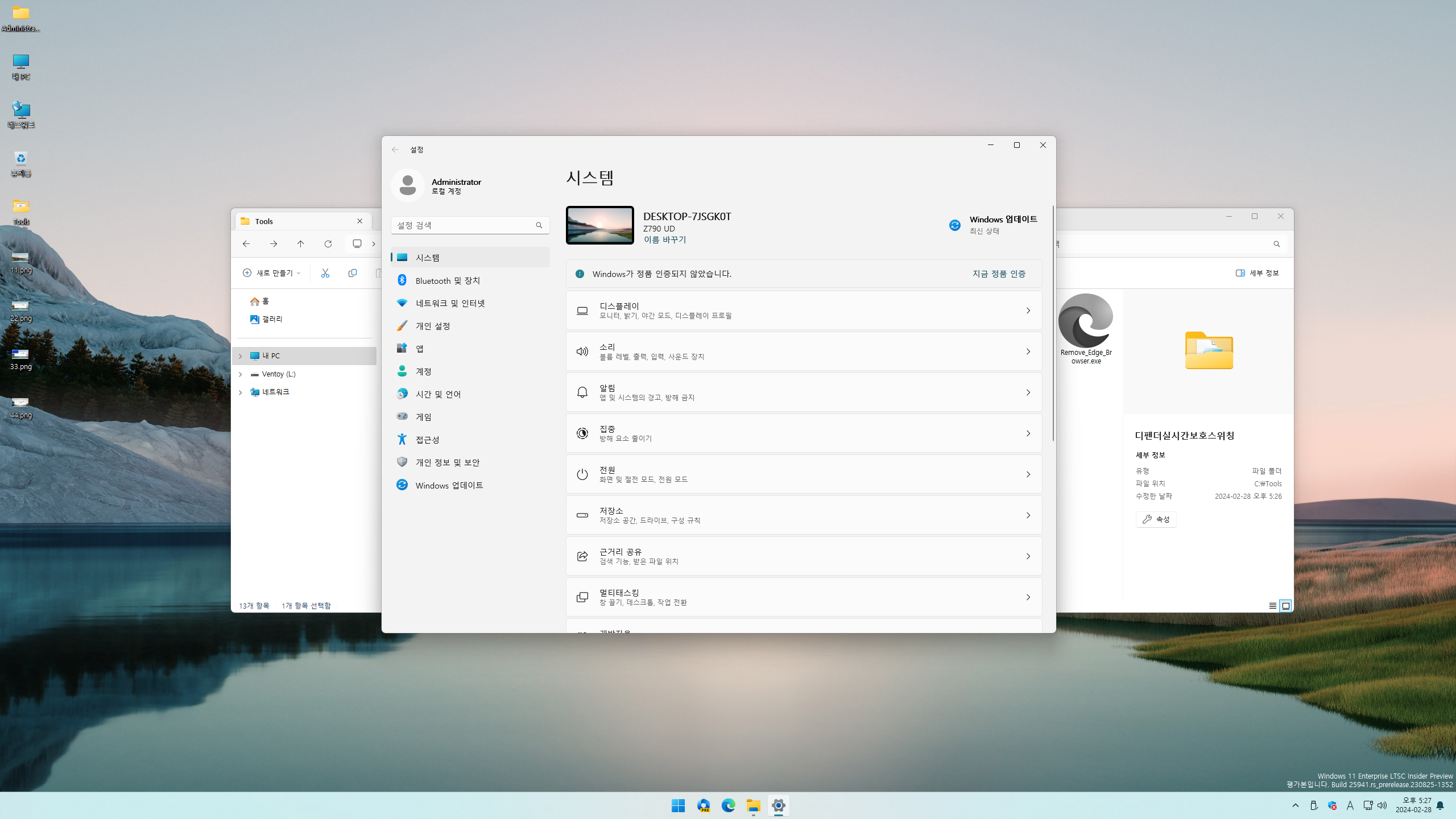
Task: Select the Tools tab in Explorer
Action: pyautogui.click(x=304, y=221)
